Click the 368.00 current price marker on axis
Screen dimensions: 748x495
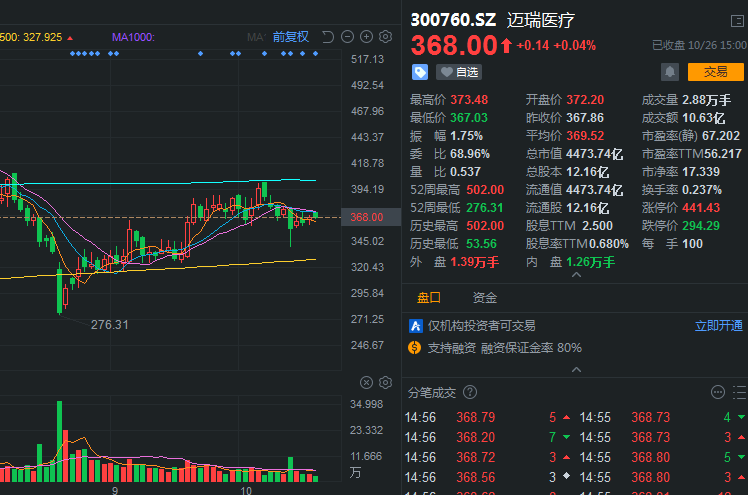(371, 217)
